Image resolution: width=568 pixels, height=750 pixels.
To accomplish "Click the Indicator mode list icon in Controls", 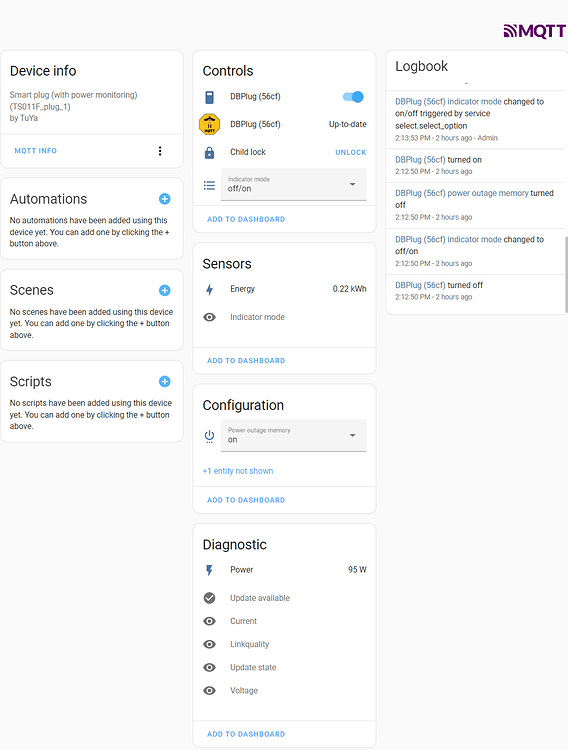I will click(210, 185).
